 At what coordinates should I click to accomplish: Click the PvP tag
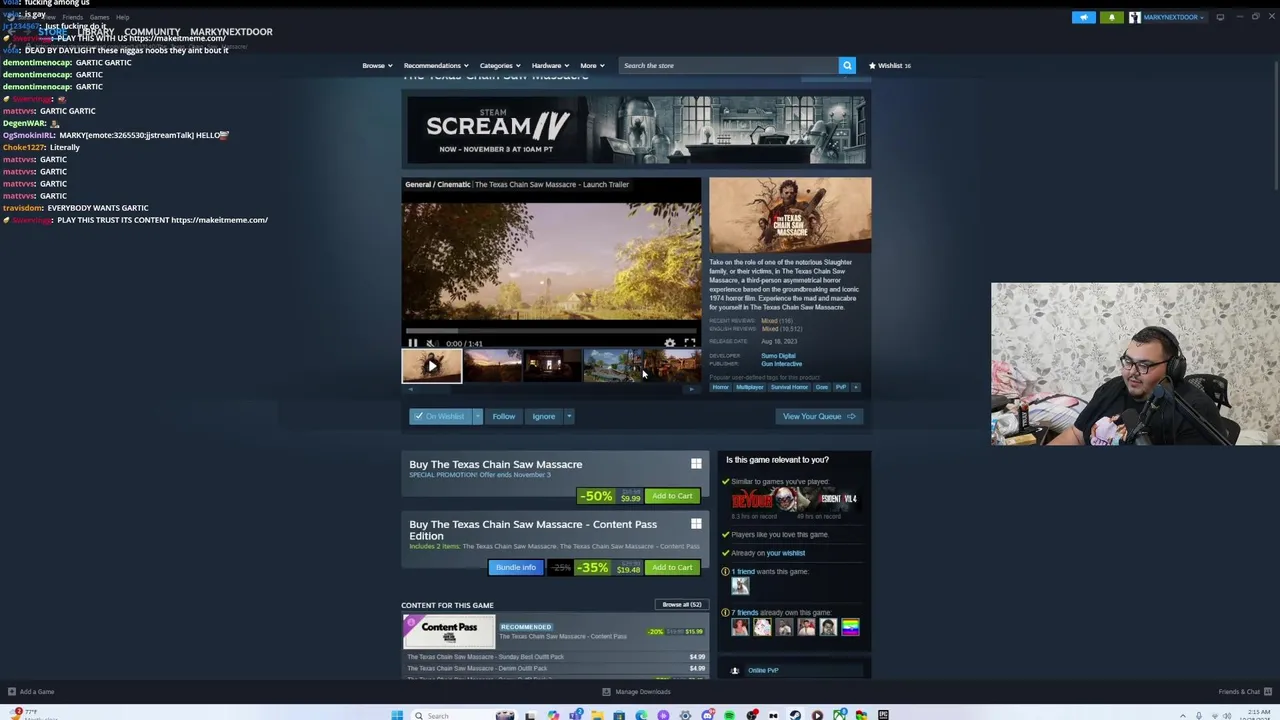pos(840,387)
